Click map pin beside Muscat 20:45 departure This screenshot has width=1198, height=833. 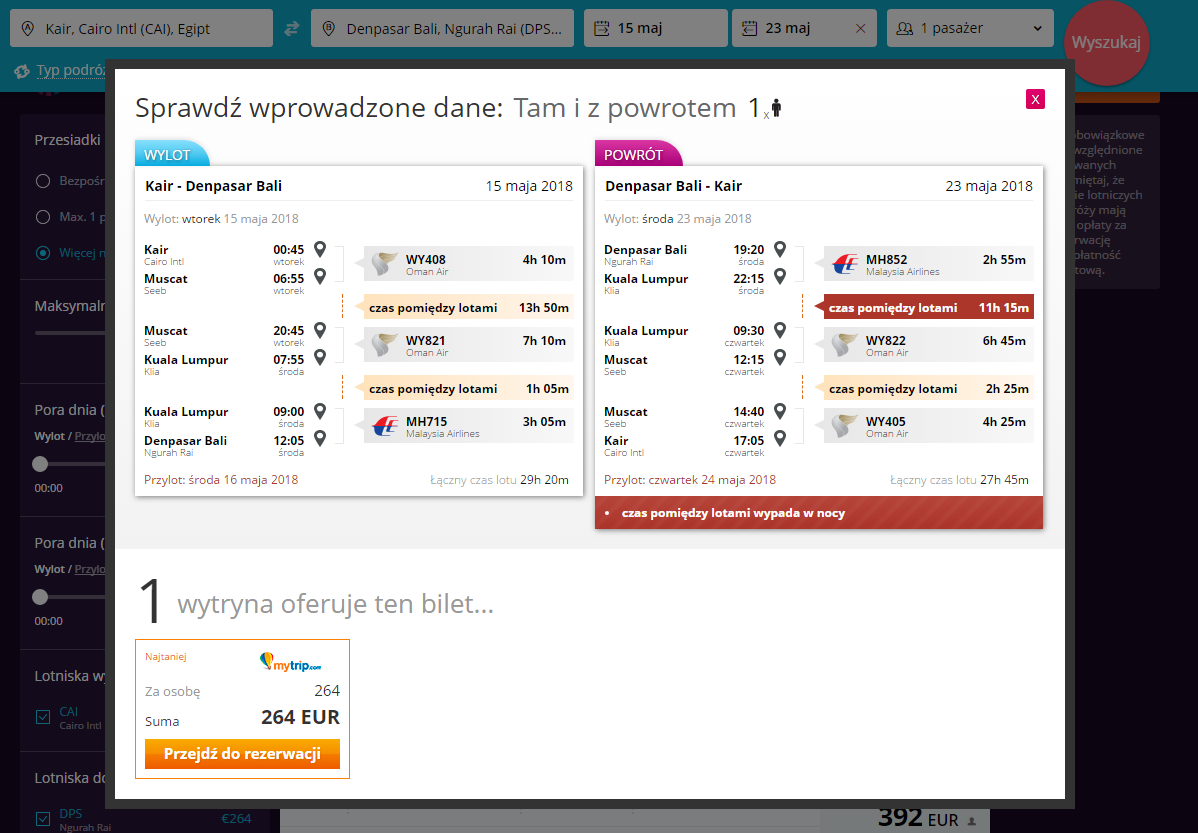320,330
